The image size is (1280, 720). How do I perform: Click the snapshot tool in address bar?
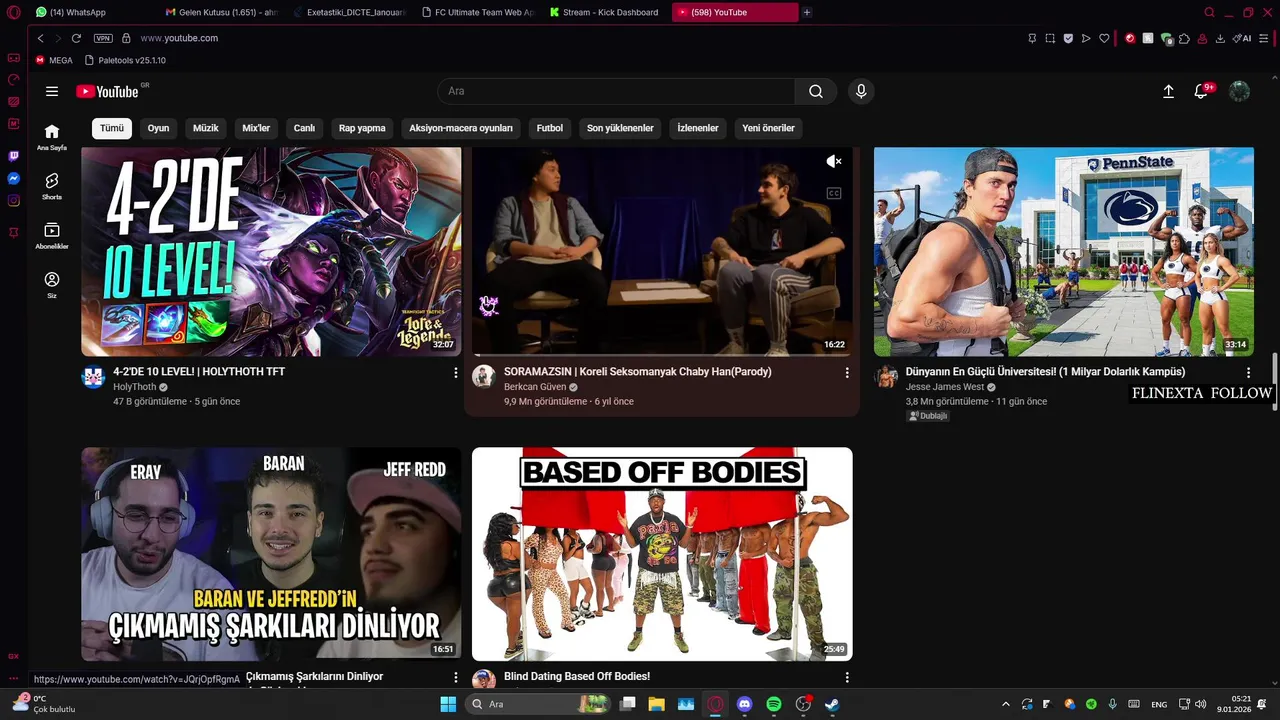point(1050,38)
